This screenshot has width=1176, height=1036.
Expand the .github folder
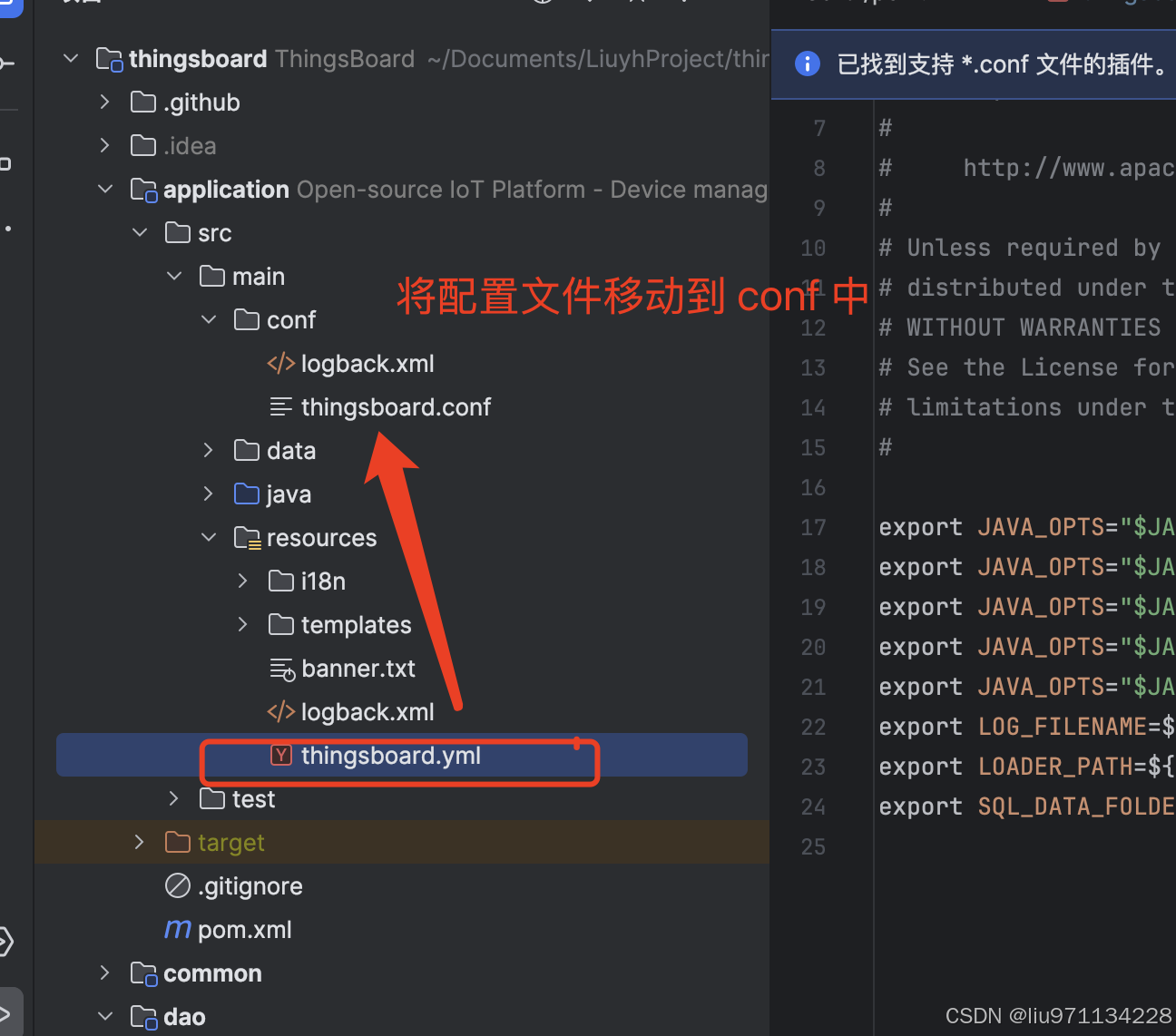click(104, 102)
